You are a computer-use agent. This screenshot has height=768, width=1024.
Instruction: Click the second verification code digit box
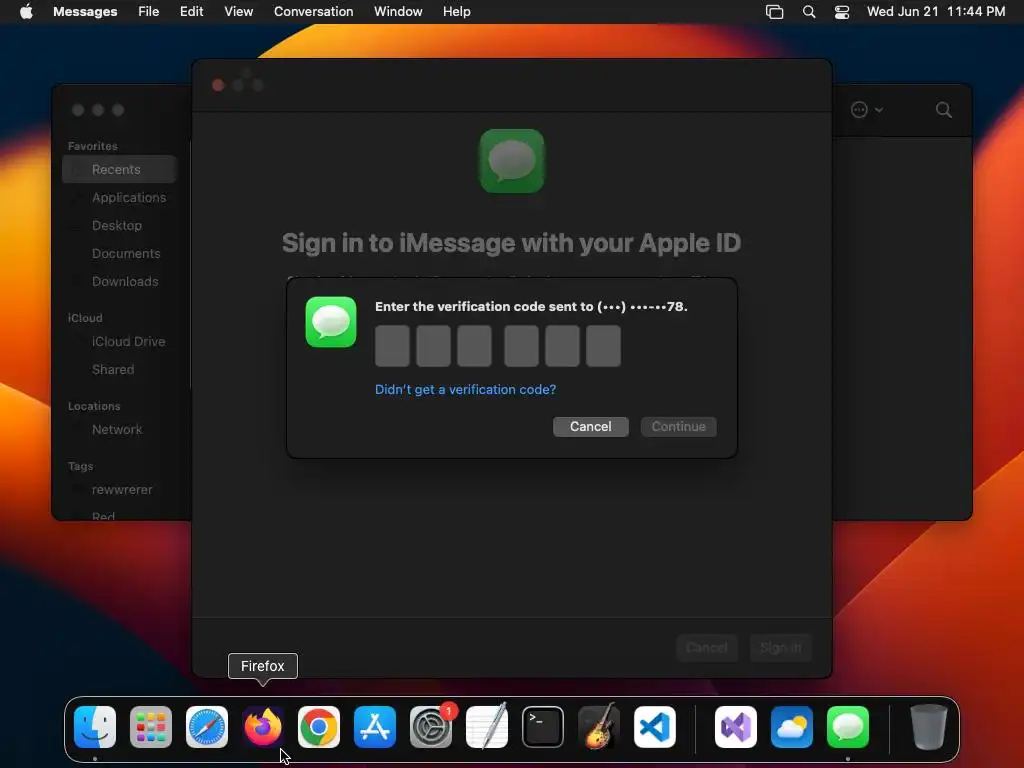click(x=434, y=346)
